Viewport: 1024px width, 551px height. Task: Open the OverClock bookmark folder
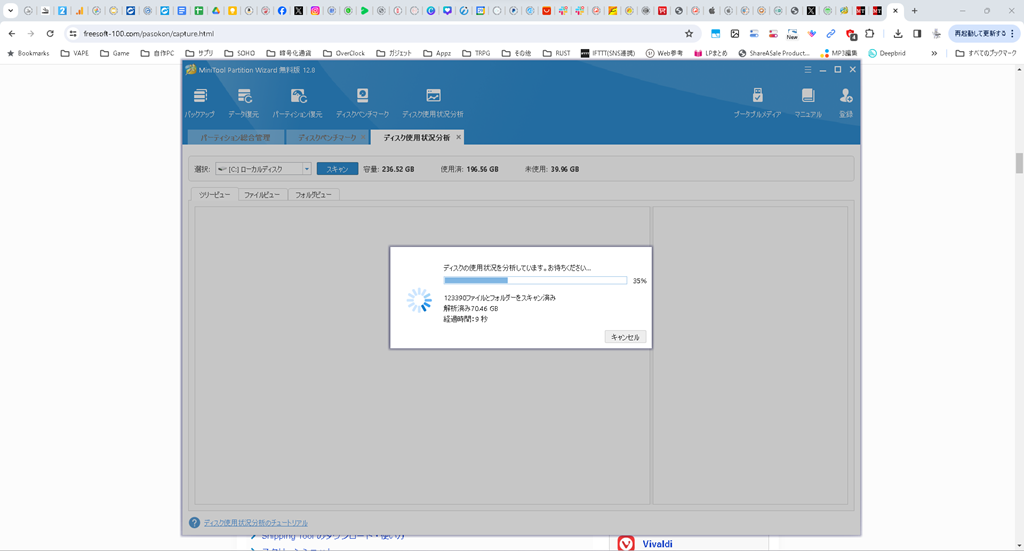(x=344, y=54)
